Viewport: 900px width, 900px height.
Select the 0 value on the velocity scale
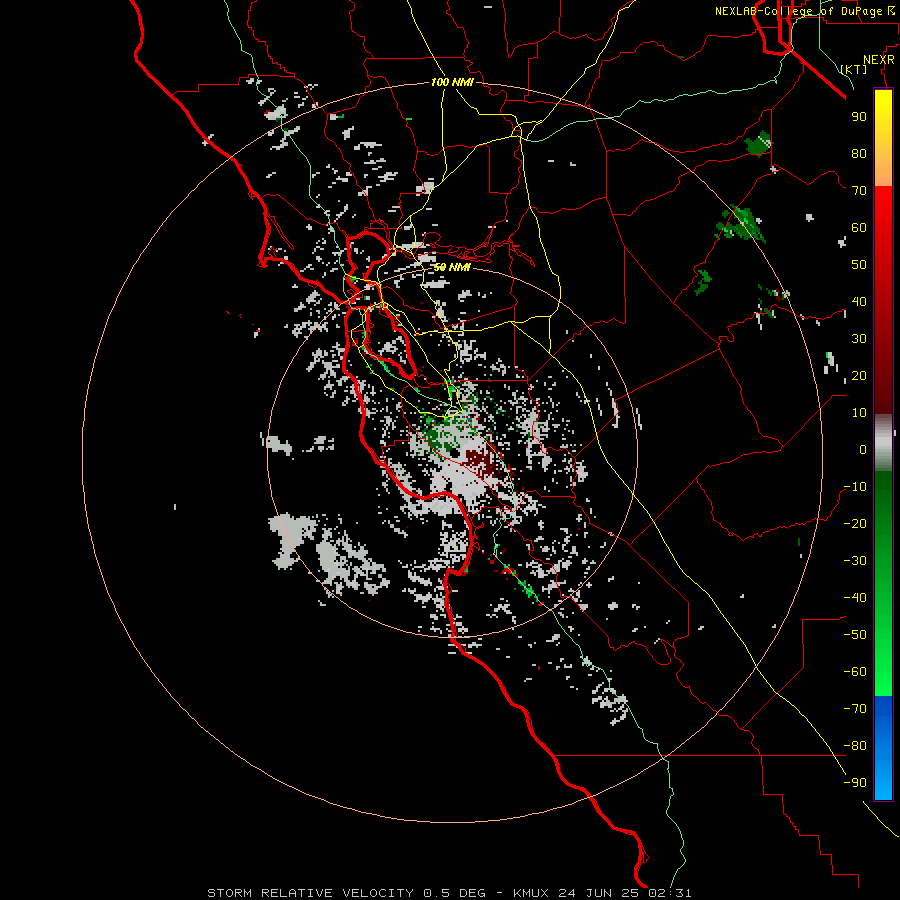[x=863, y=449]
